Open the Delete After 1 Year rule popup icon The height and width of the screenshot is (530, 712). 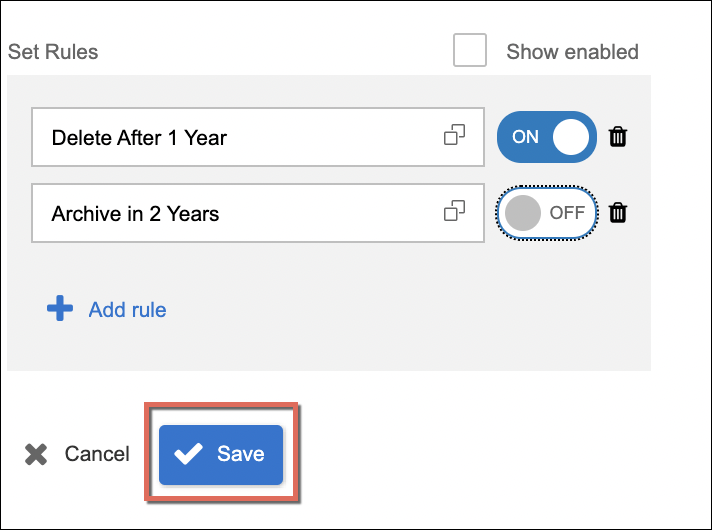tap(455, 135)
